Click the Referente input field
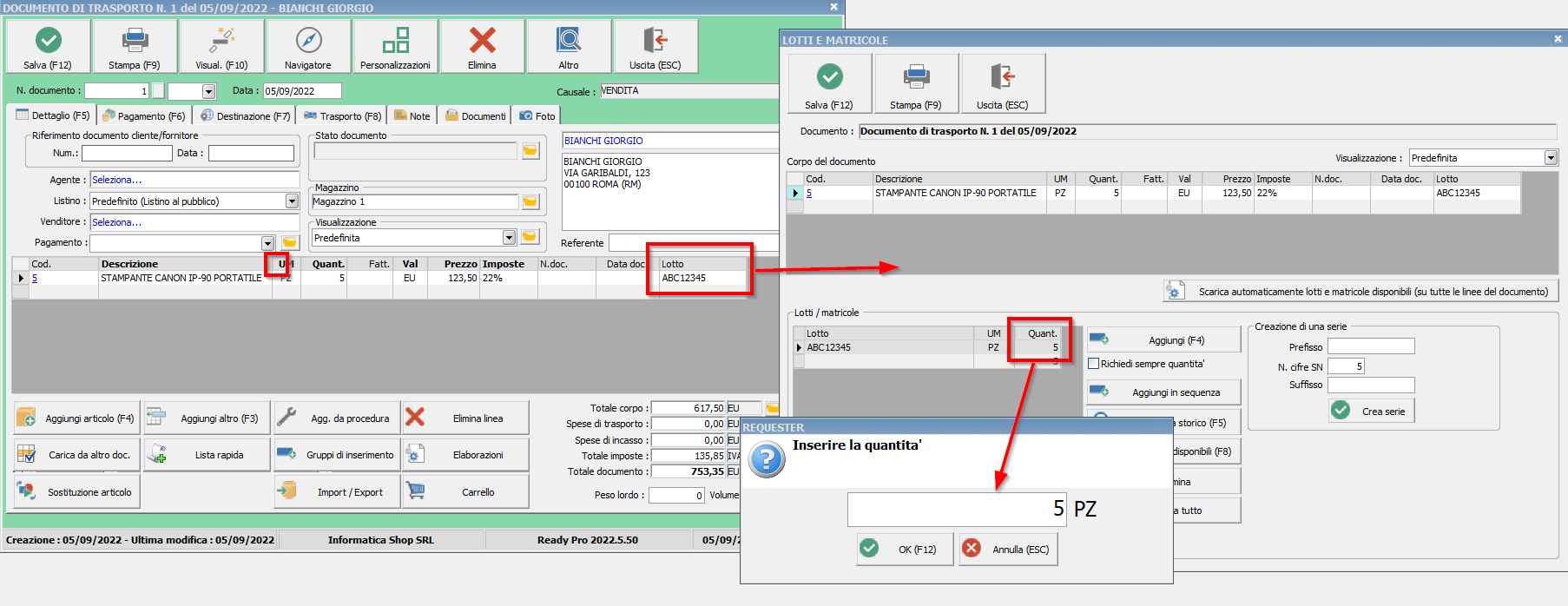This screenshot has height=606, width=1568. pyautogui.click(x=693, y=243)
